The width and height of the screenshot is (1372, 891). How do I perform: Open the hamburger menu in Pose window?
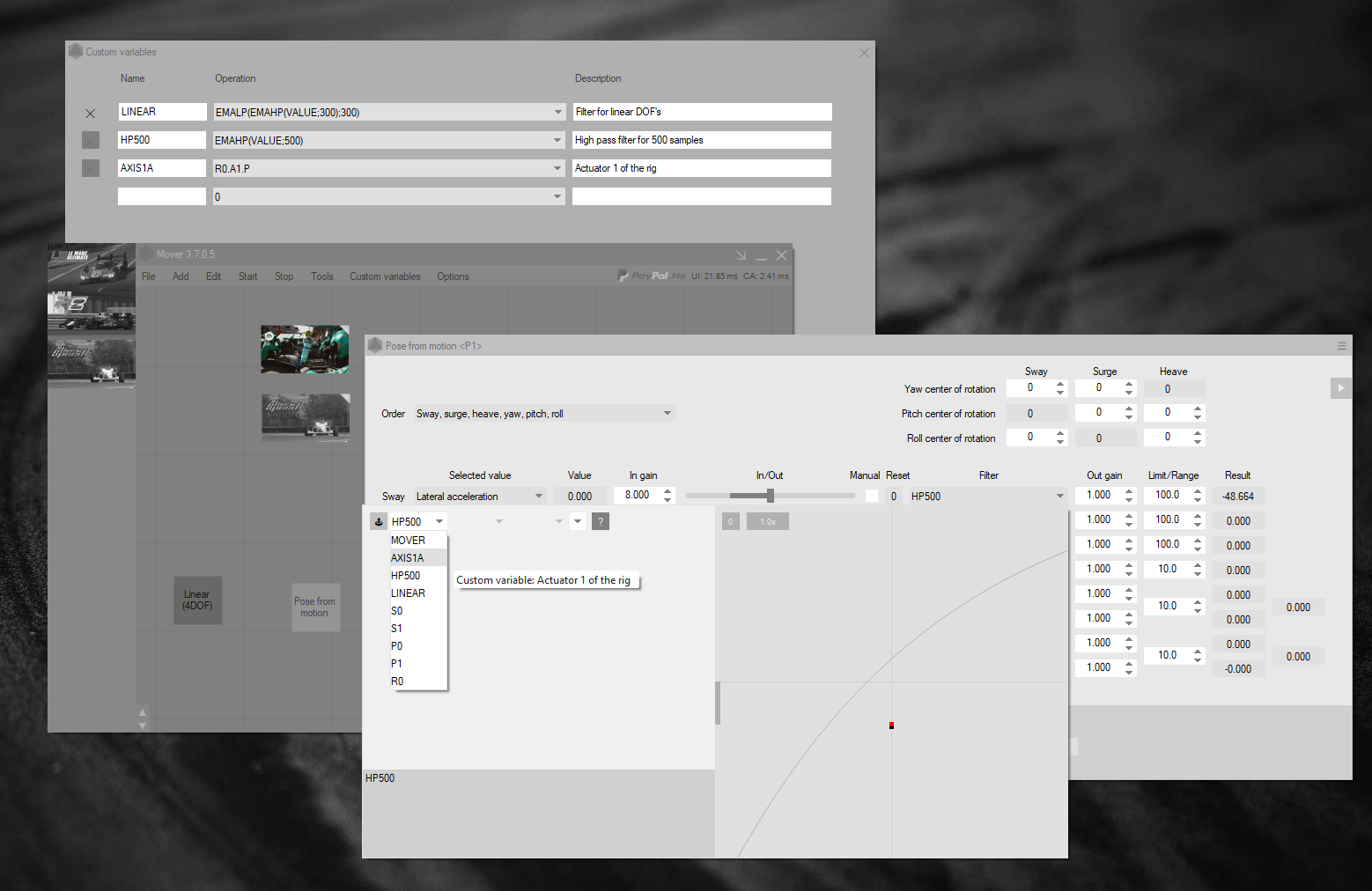pyautogui.click(x=1341, y=346)
